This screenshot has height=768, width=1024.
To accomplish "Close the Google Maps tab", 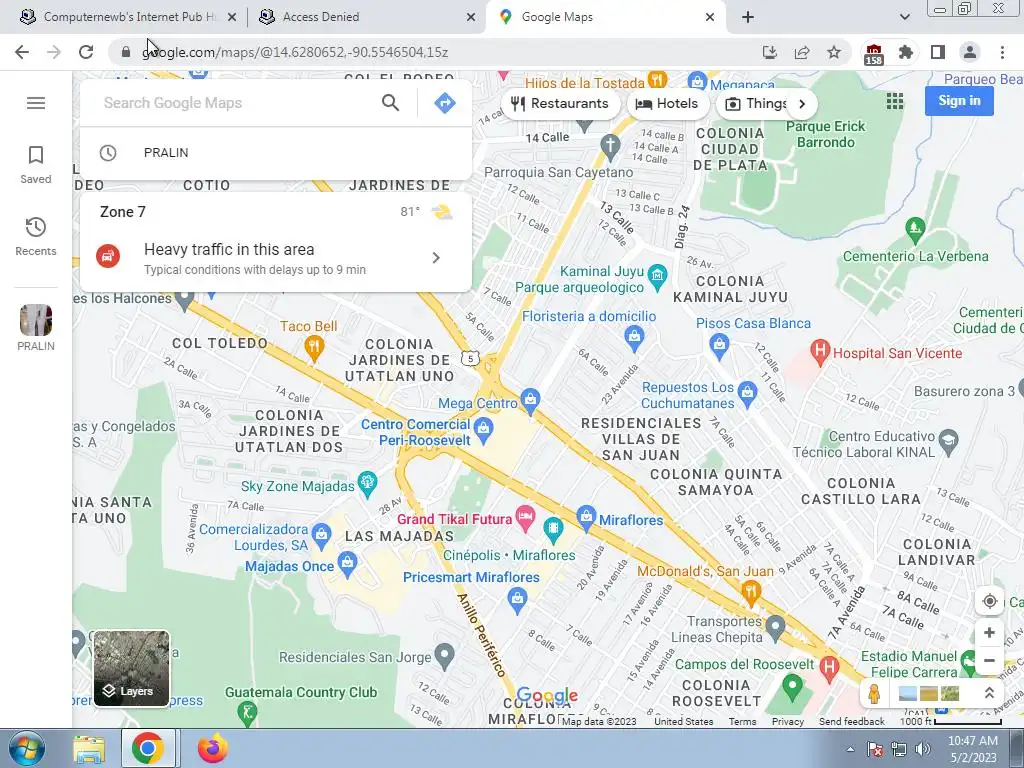I will pos(710,17).
